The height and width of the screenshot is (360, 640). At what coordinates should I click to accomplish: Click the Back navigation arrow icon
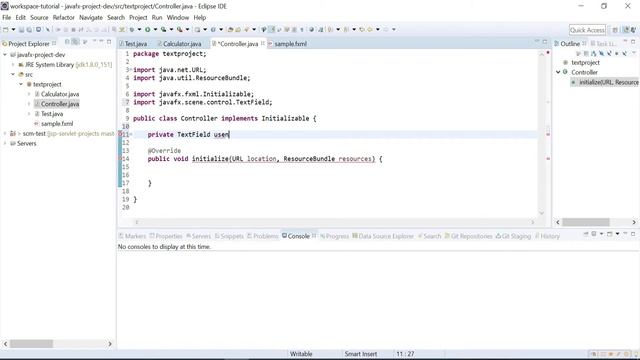click(370, 29)
